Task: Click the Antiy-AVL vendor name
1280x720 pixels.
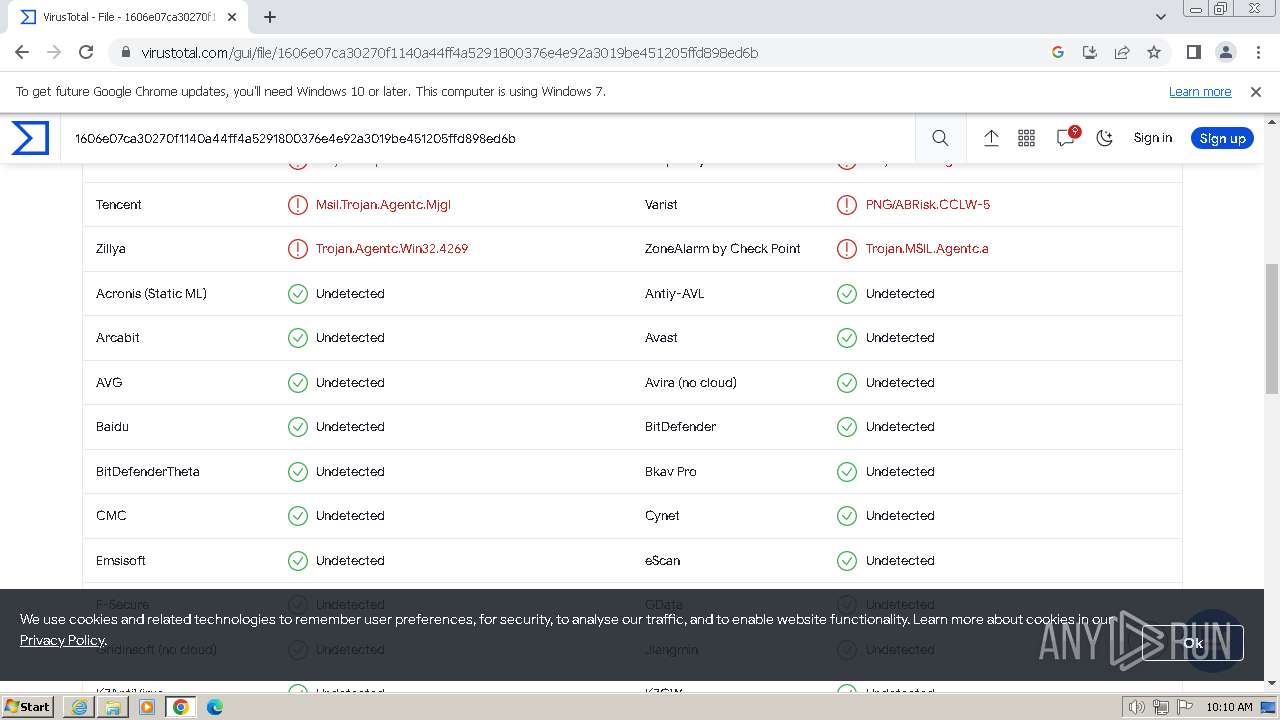Action: 675,293
